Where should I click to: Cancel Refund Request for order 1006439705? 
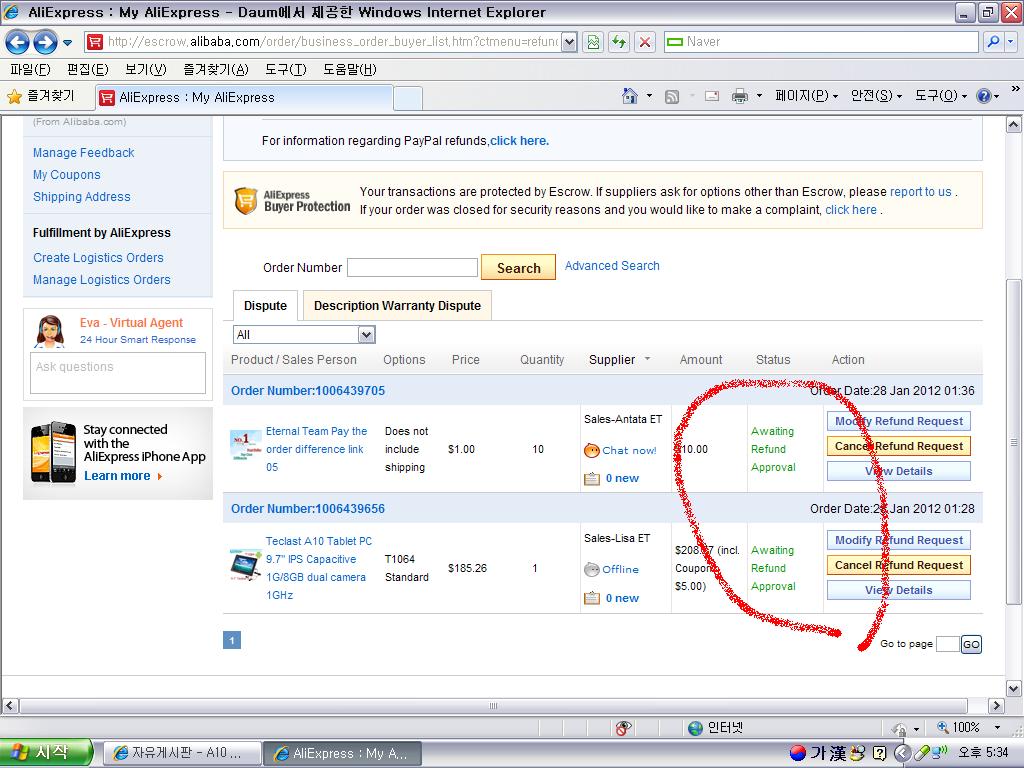coord(899,446)
